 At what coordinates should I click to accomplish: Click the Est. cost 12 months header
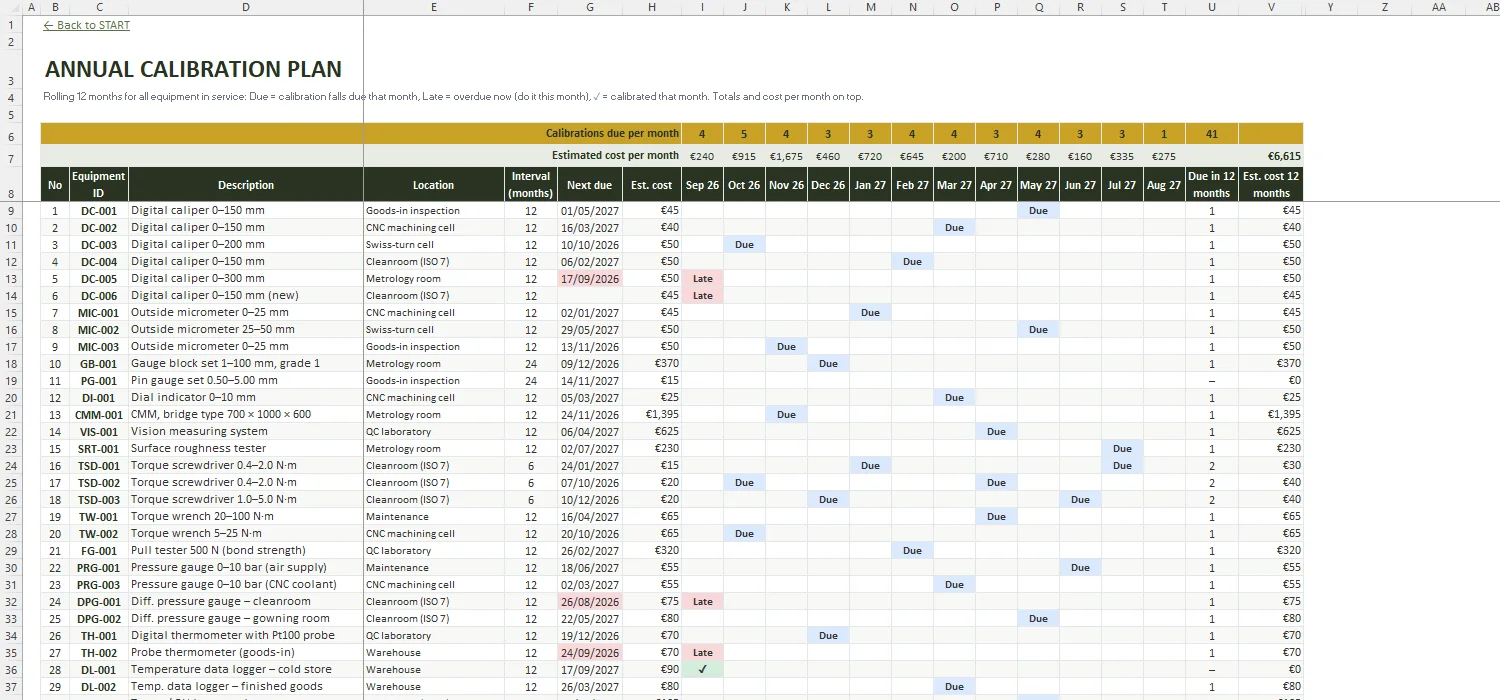1271,185
